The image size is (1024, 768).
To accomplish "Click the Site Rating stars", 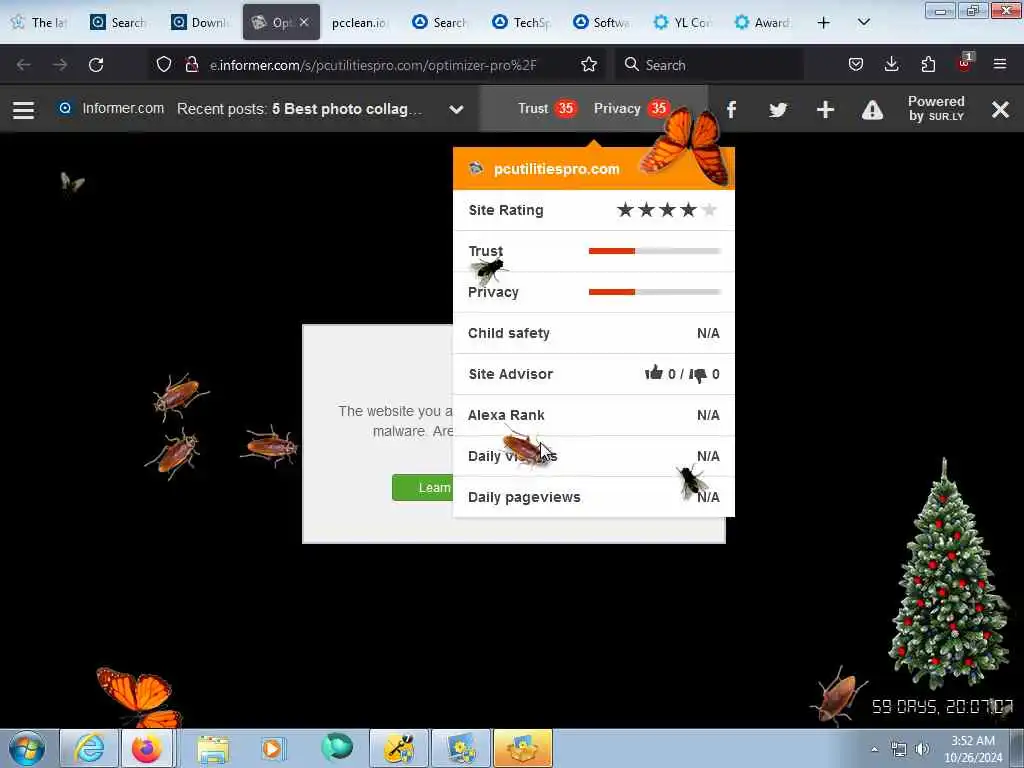I will tap(667, 210).
